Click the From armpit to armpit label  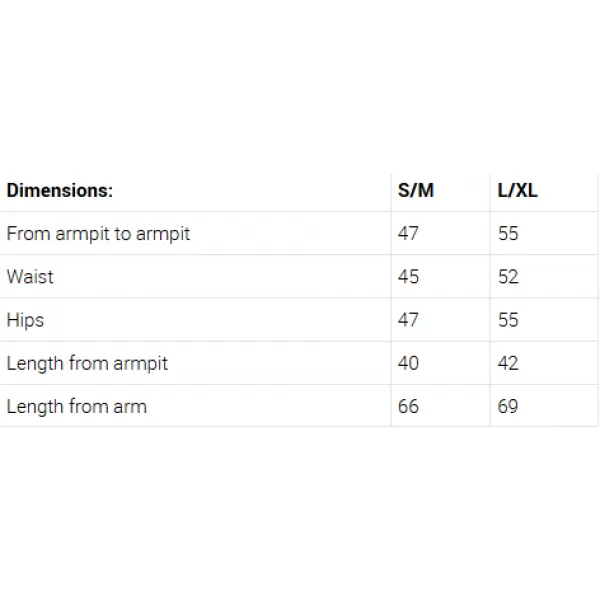pyautogui.click(x=98, y=234)
